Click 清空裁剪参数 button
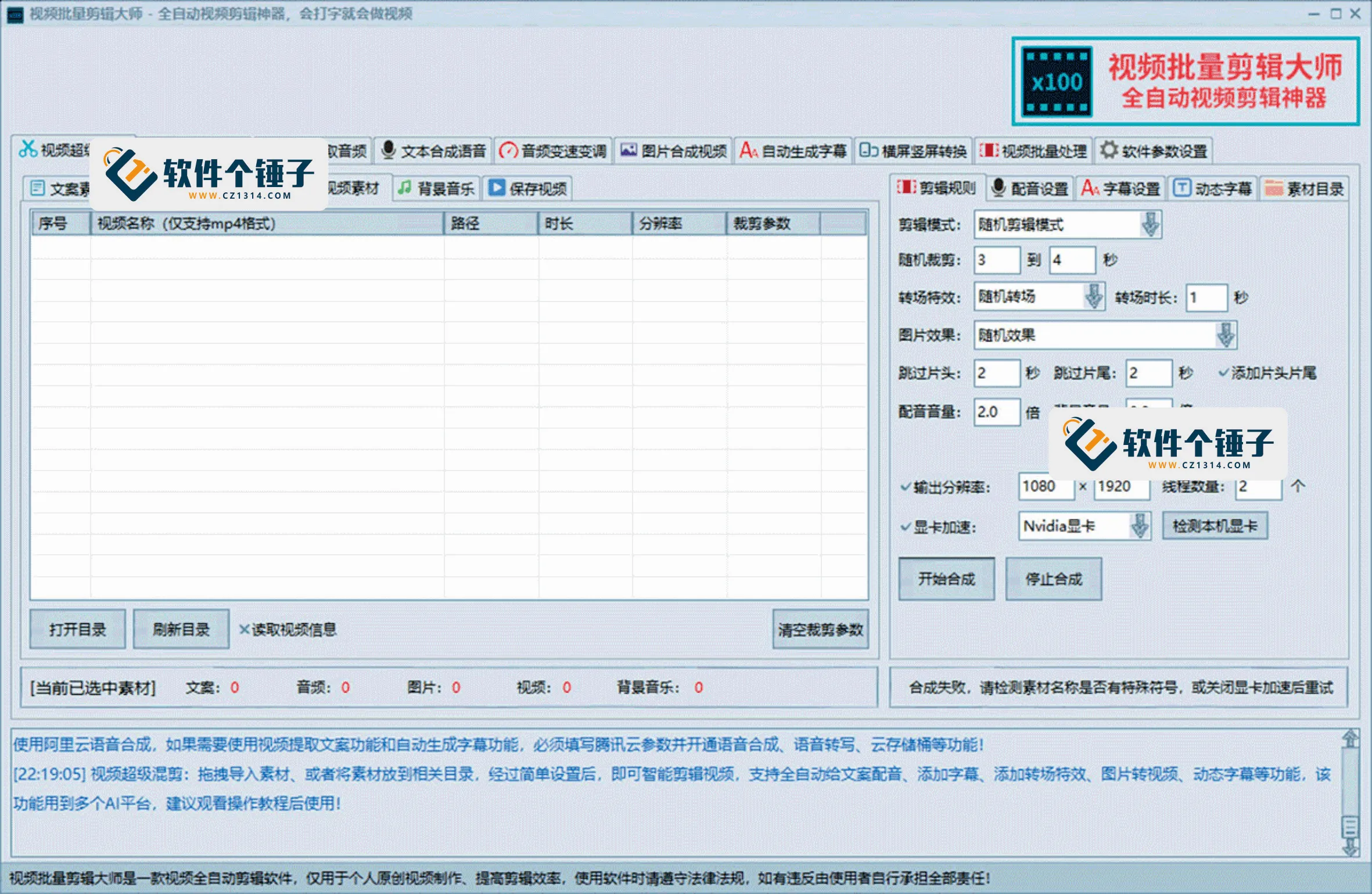 (x=820, y=629)
